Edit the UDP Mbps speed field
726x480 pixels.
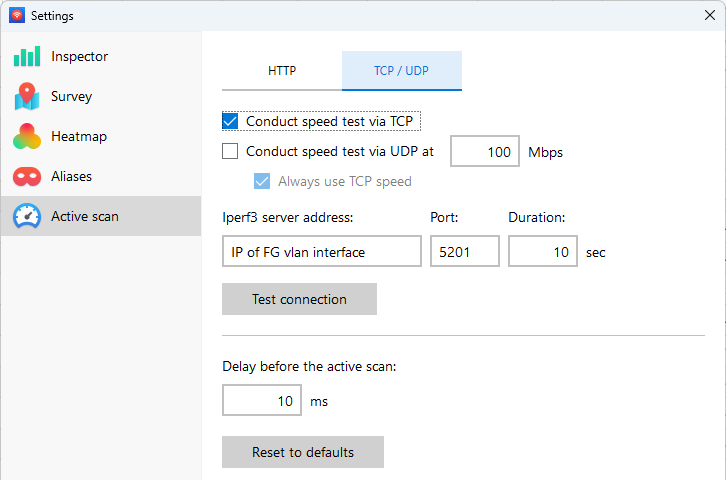tap(484, 152)
